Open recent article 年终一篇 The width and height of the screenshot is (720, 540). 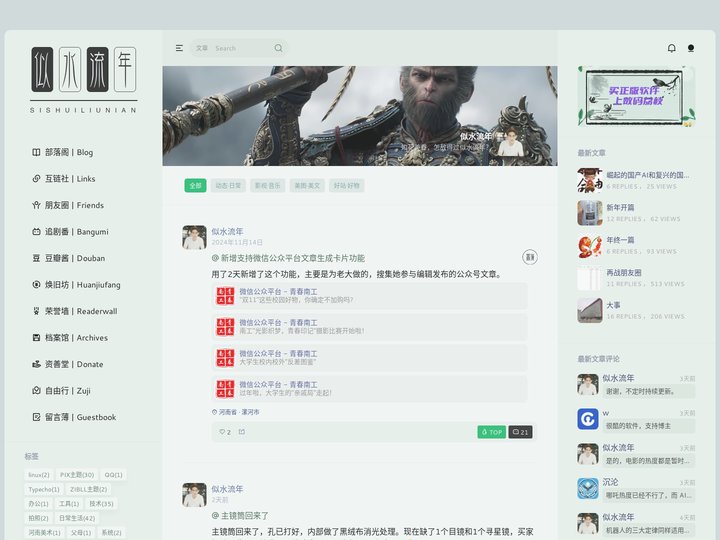(620, 240)
